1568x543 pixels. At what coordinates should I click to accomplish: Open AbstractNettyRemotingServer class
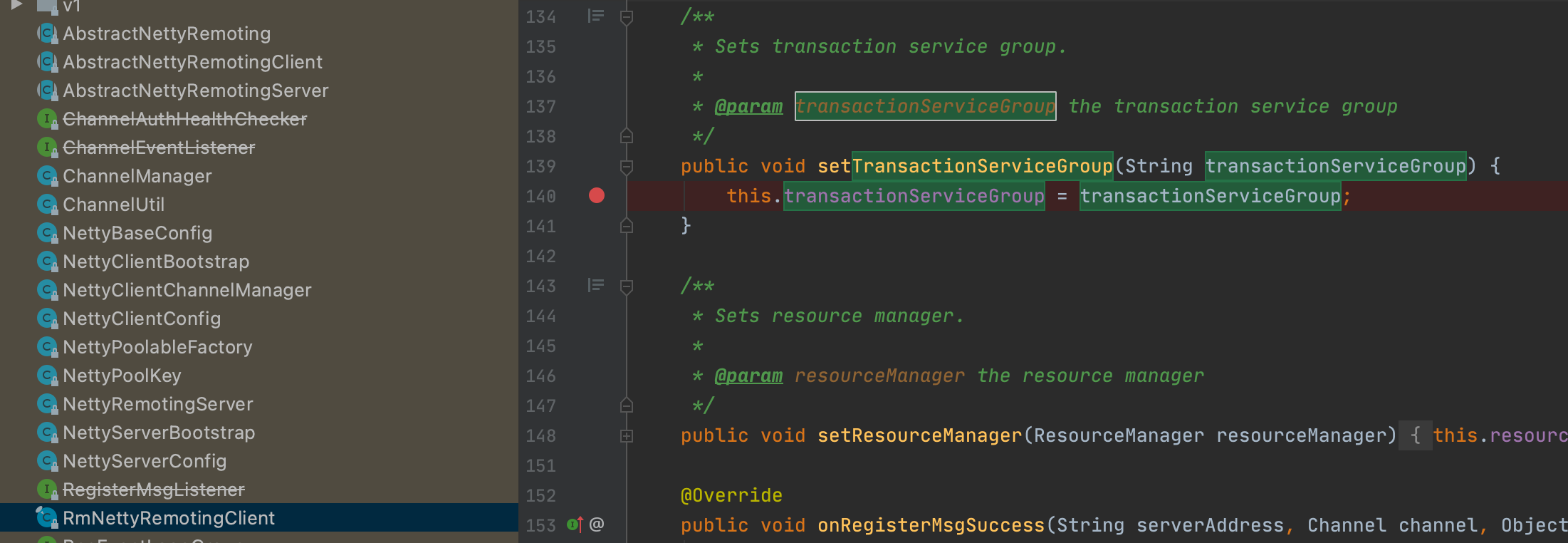pyautogui.click(x=196, y=90)
